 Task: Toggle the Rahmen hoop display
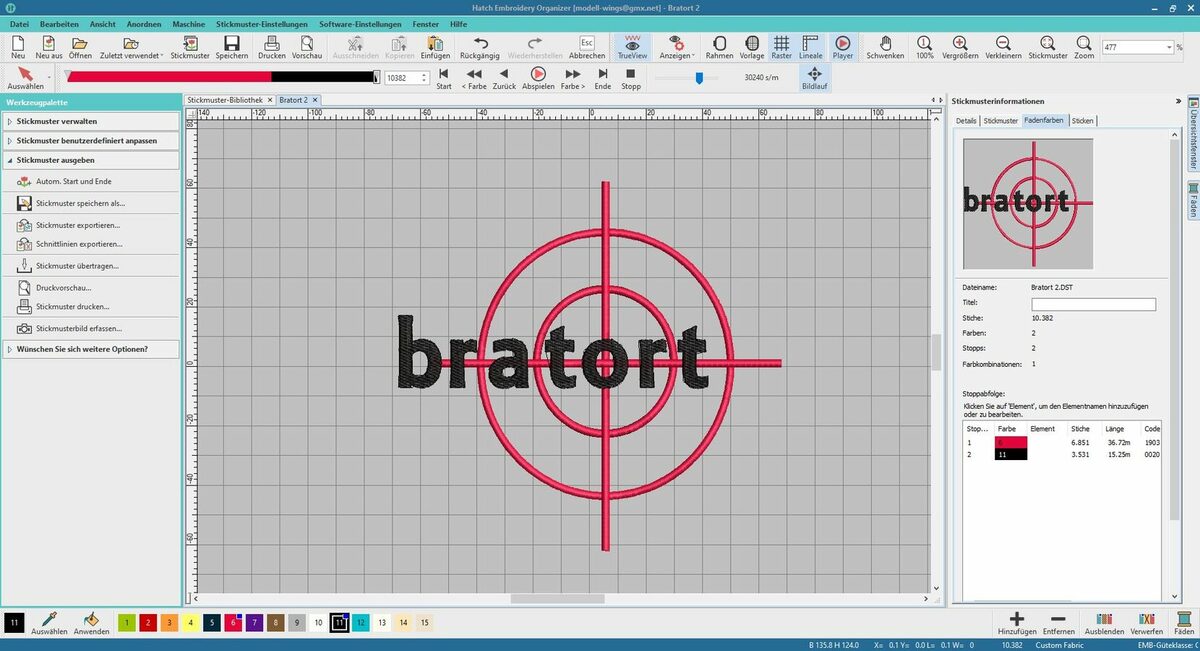click(x=719, y=48)
